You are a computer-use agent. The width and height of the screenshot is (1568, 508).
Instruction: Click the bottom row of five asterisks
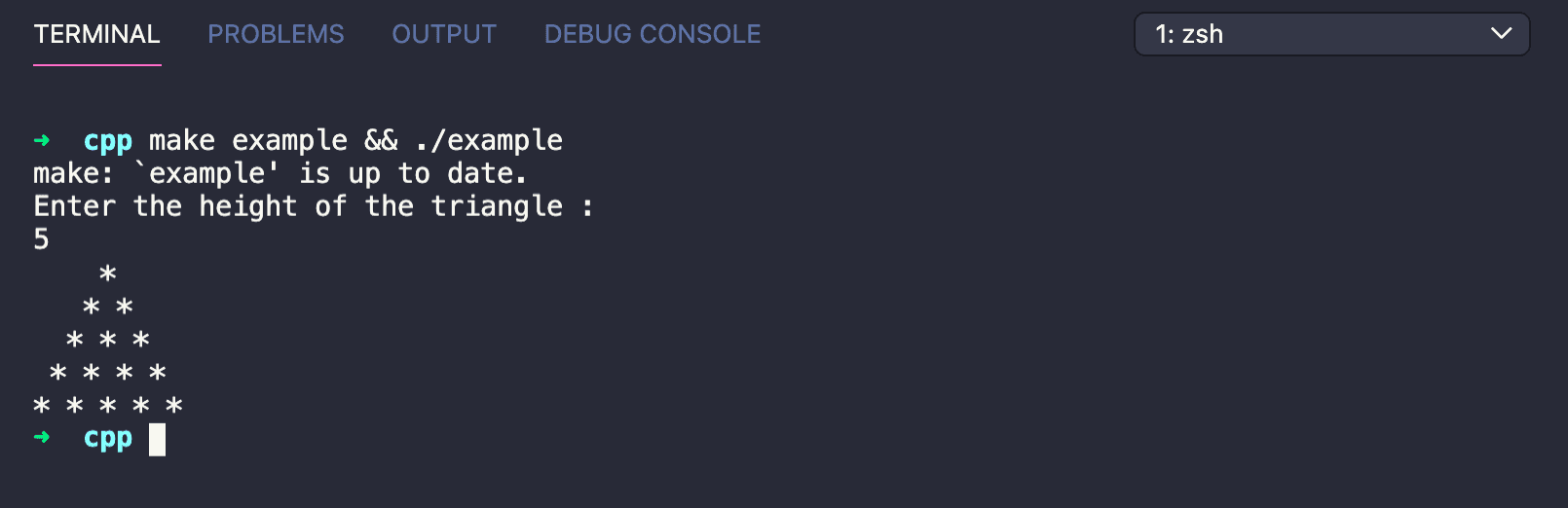[108, 405]
